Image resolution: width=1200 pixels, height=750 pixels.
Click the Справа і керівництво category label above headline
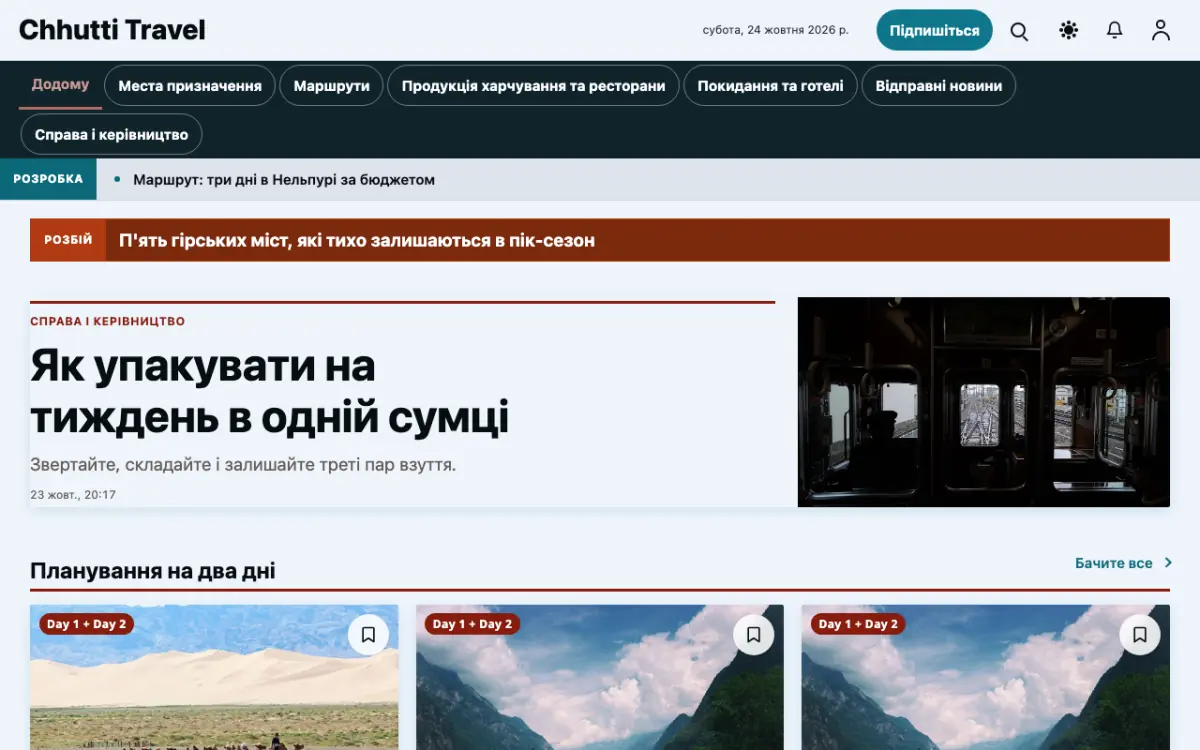tap(107, 321)
